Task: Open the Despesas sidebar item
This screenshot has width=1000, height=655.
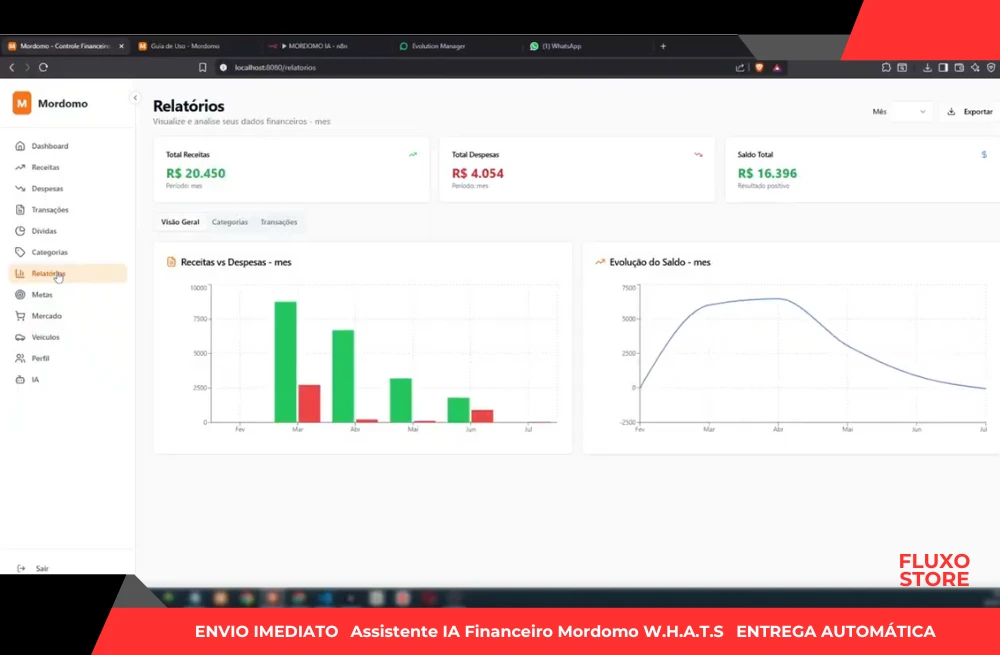Action: (46, 188)
